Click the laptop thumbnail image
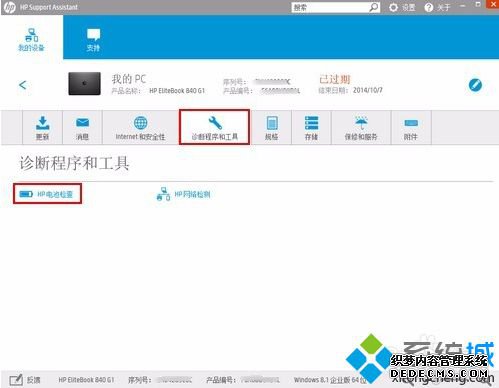The image size is (499, 388). click(84, 84)
